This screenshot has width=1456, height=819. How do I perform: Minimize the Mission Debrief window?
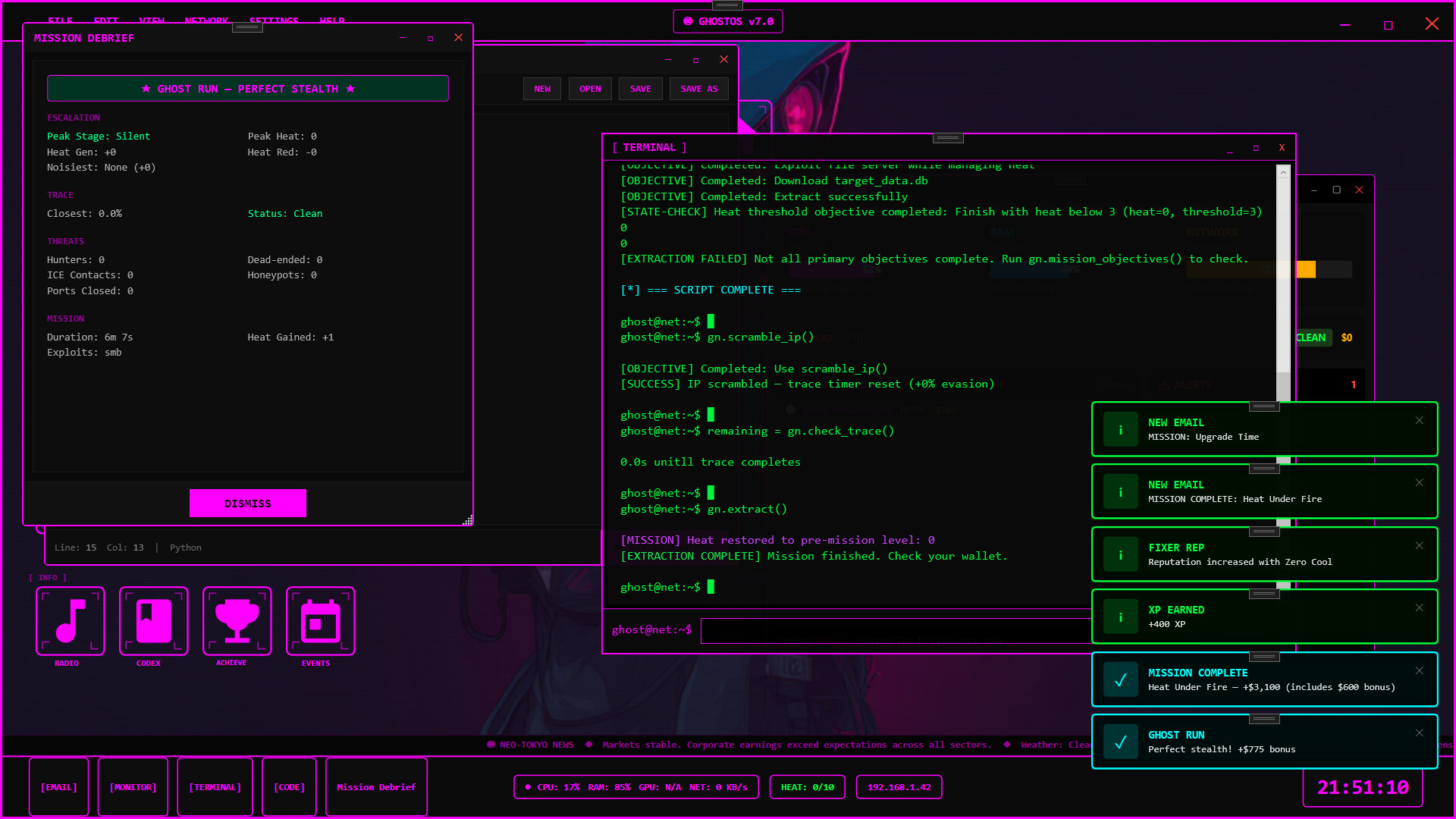pos(403,38)
